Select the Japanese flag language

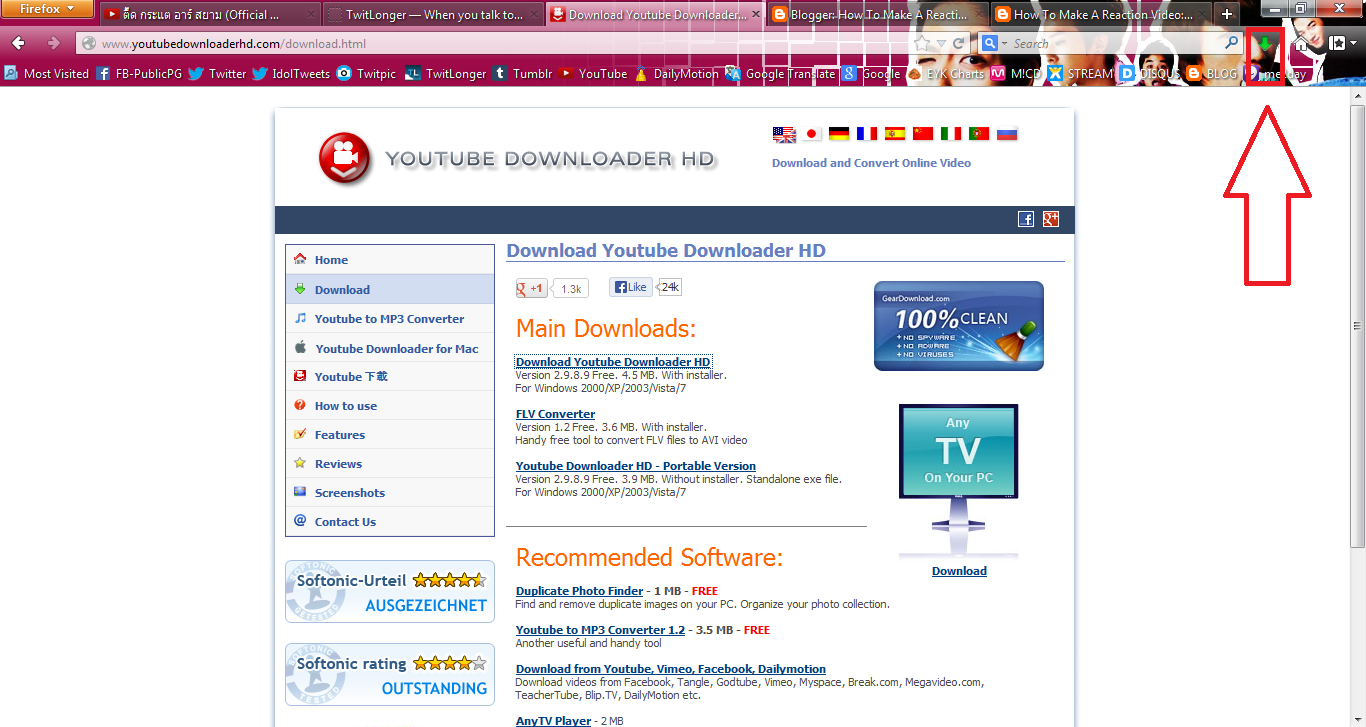[x=812, y=133]
